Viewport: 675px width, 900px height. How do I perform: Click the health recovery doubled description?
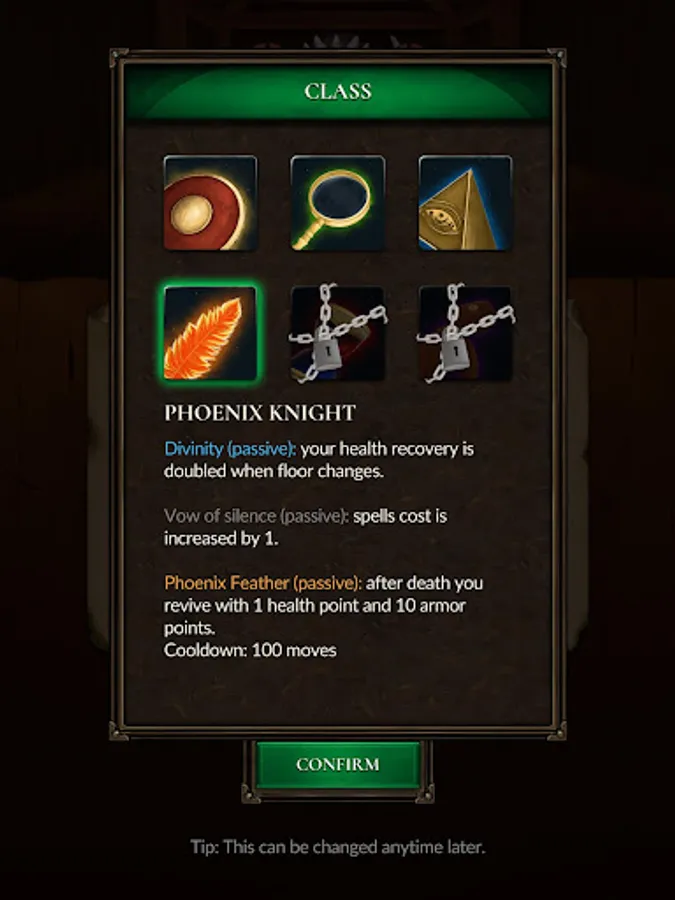(x=319, y=460)
